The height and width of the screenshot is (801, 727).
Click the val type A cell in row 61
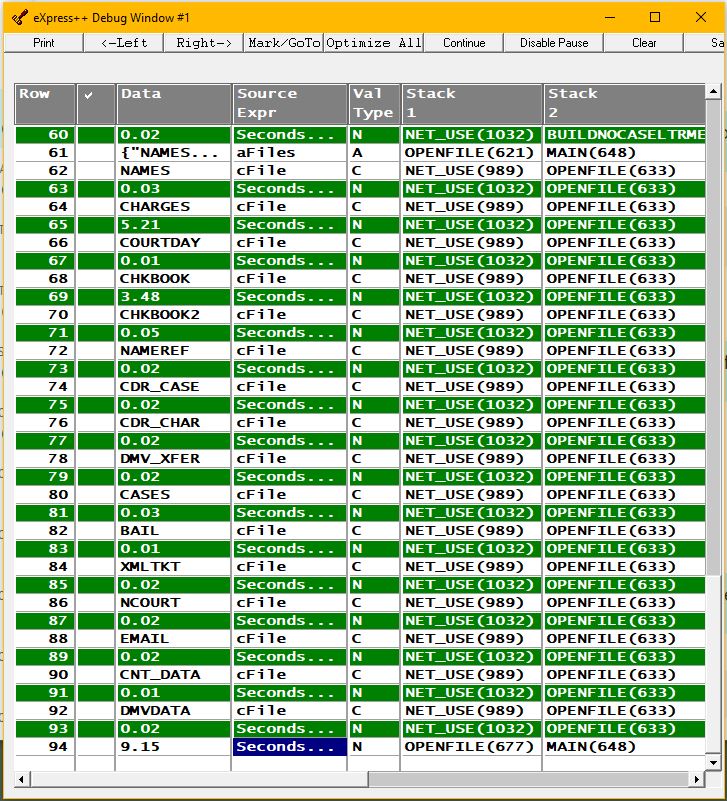click(x=374, y=153)
